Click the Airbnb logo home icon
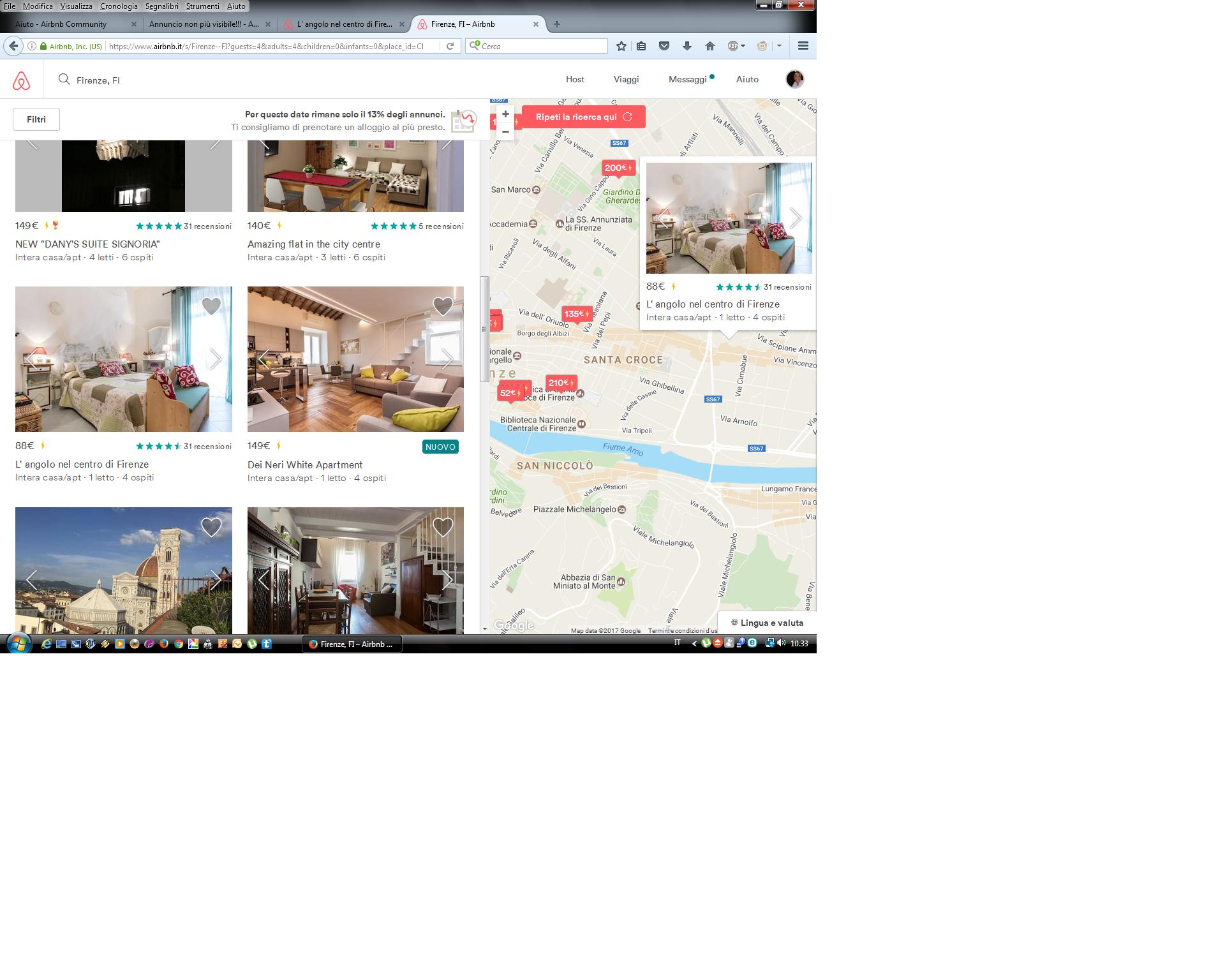This screenshot has width=1225, height=980. [21, 80]
